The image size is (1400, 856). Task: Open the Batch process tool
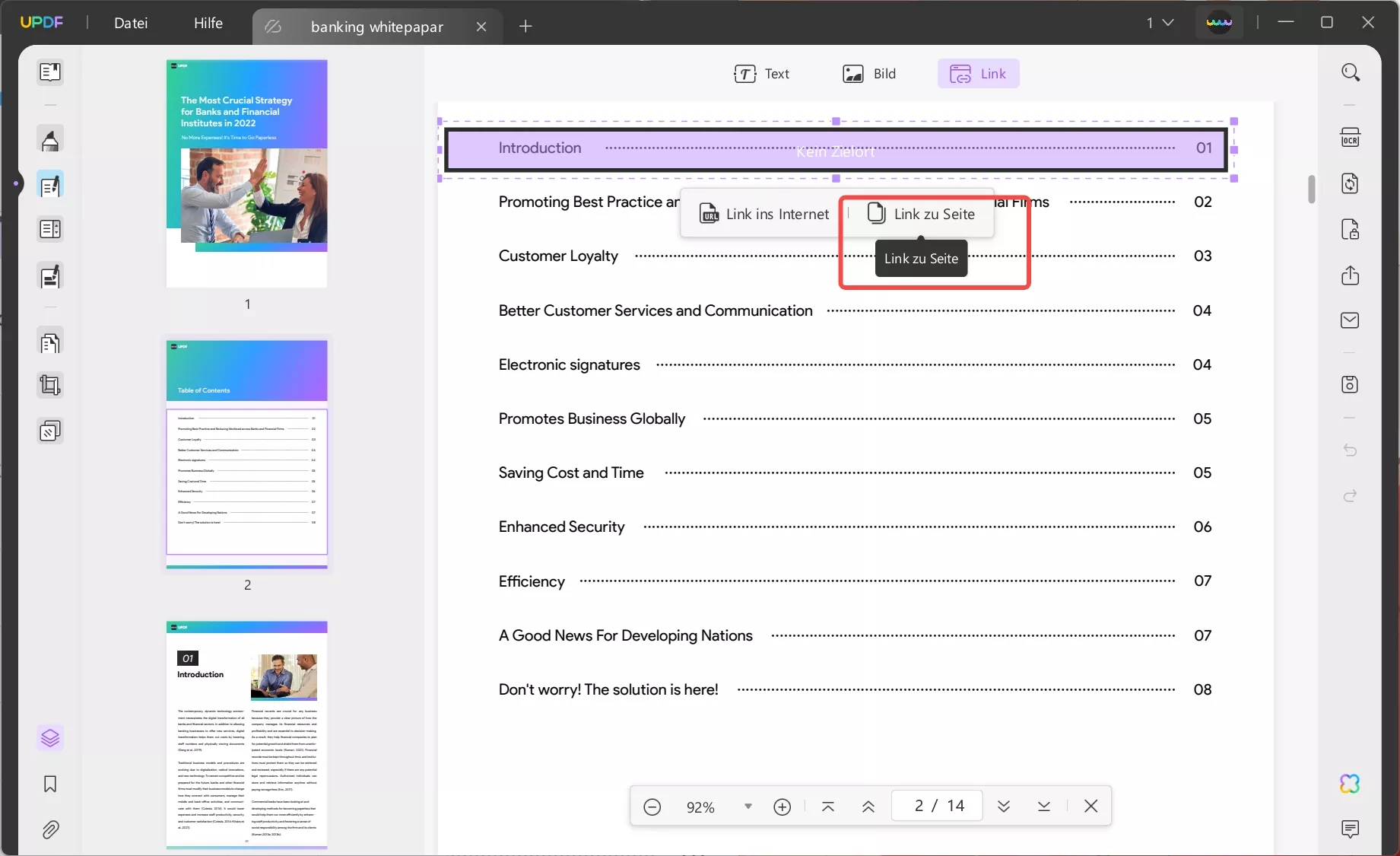pos(50,431)
